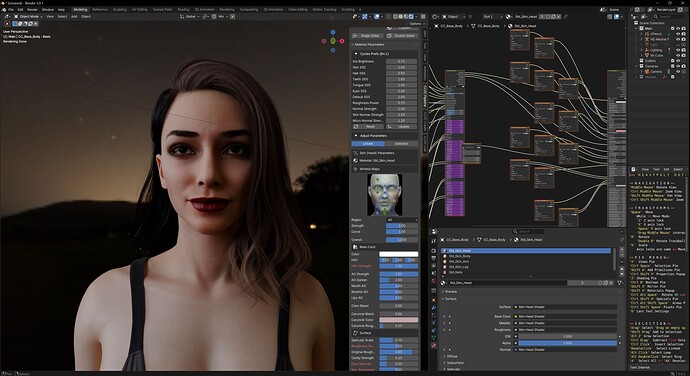
Task: Open the Modifiers wrench properties tab
Action: pos(433,307)
